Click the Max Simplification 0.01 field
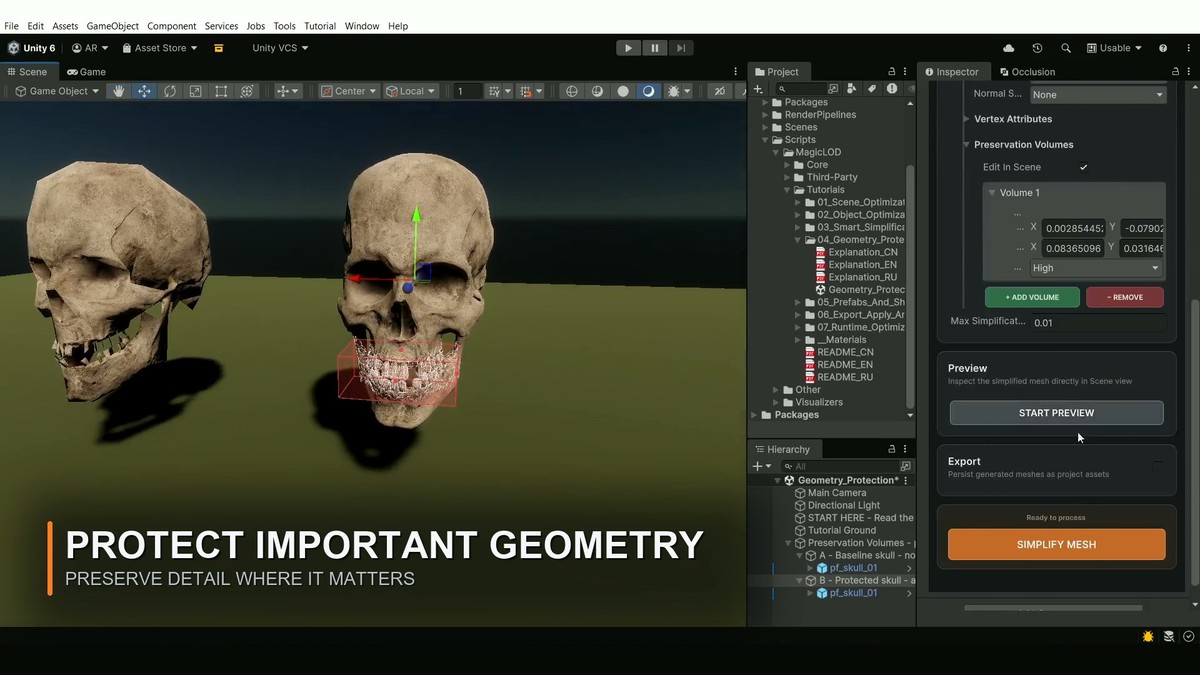This screenshot has width=1200, height=675. pos(1098,323)
